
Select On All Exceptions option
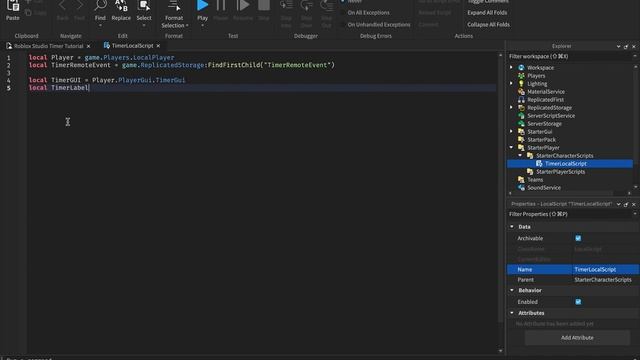coord(368,13)
